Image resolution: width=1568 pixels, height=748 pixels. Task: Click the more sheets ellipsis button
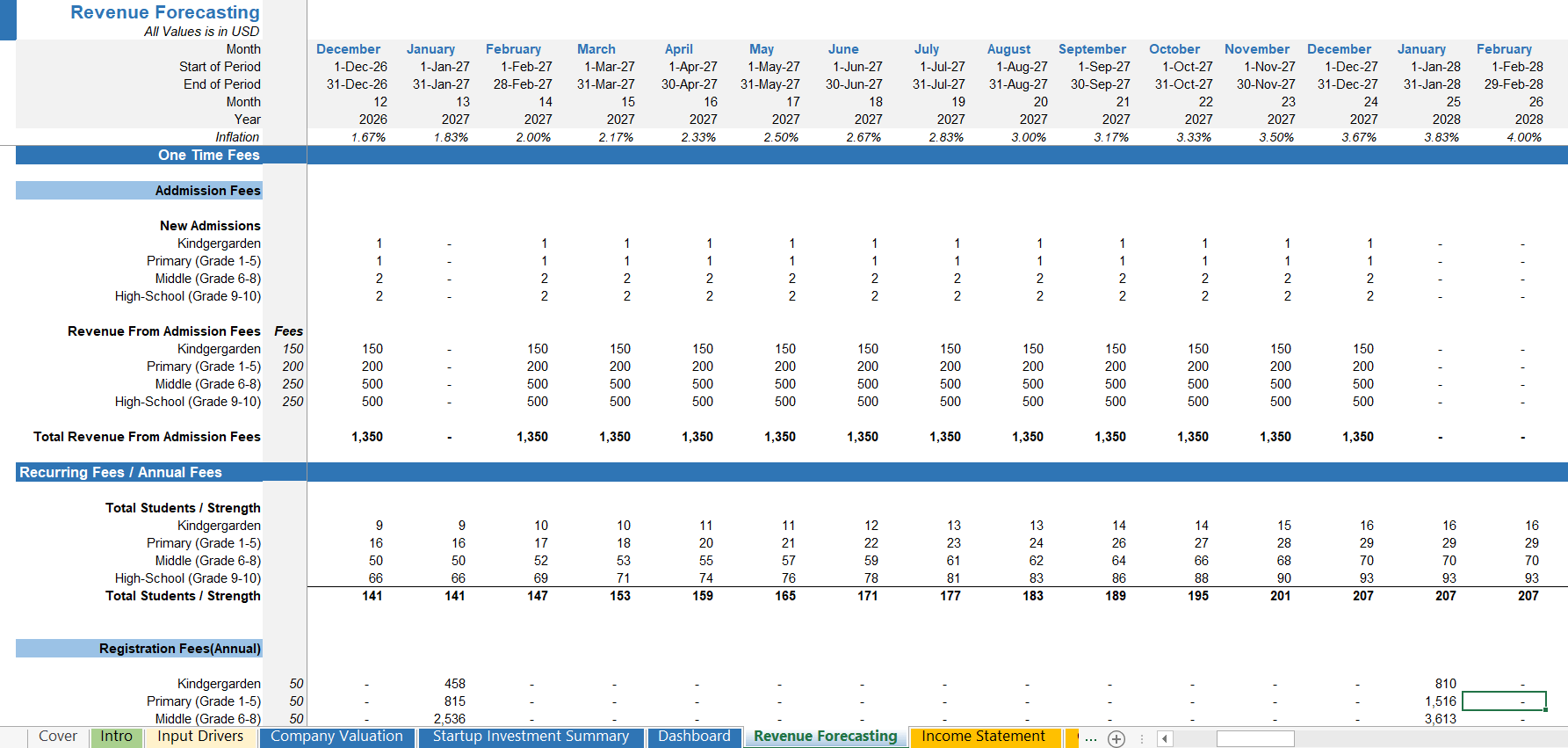pyautogui.click(x=1091, y=738)
